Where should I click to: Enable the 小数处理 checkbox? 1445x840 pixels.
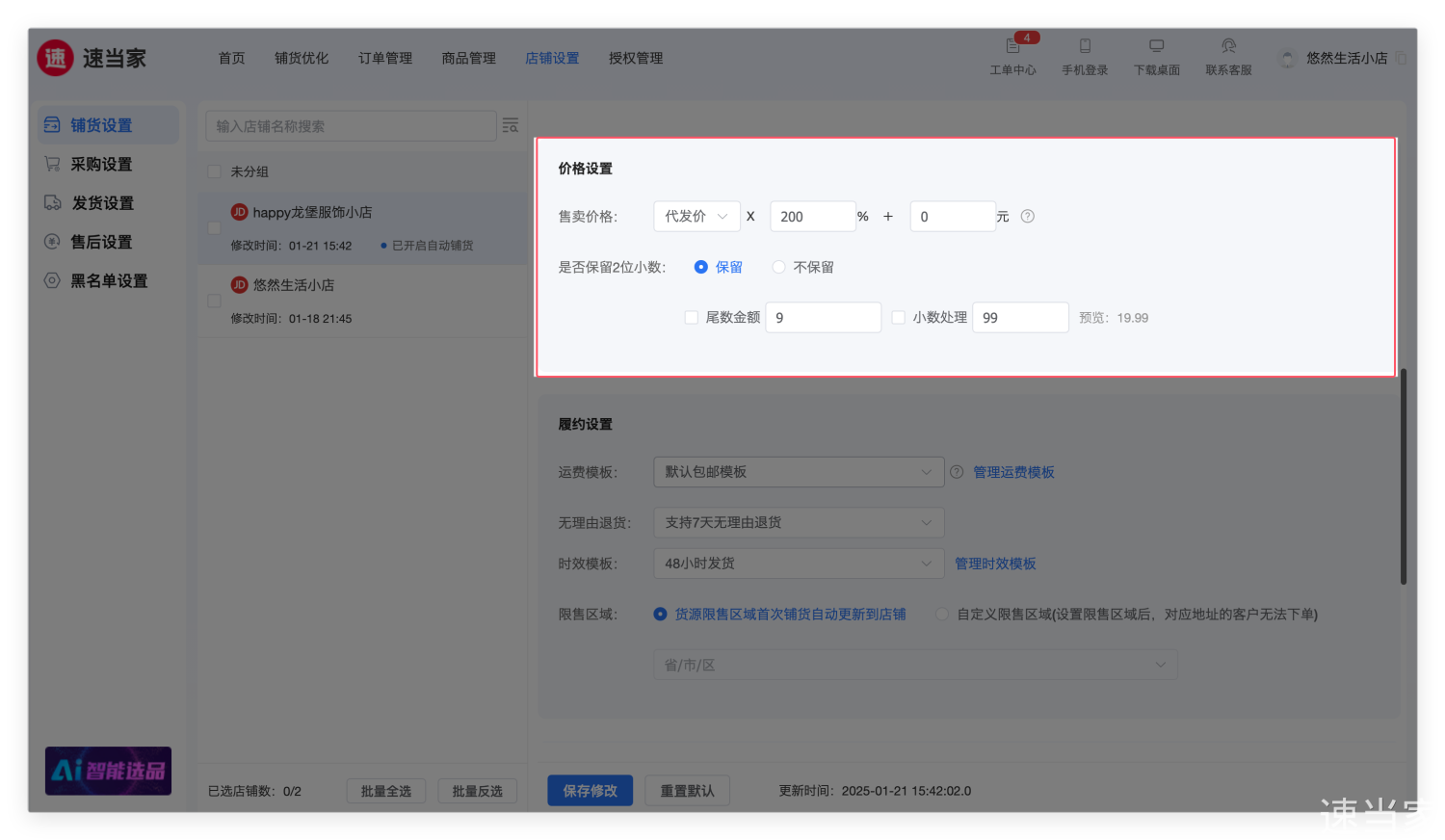[x=898, y=318]
